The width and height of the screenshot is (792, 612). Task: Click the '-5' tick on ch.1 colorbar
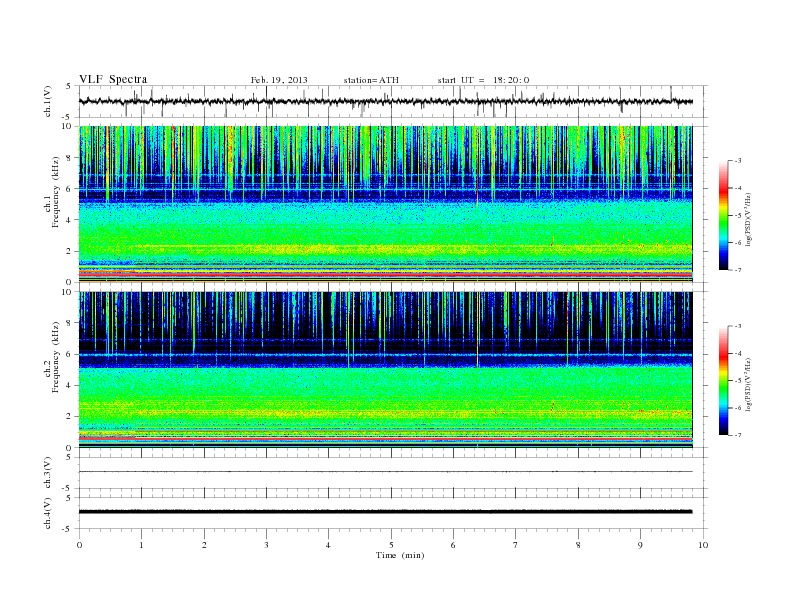pos(738,216)
